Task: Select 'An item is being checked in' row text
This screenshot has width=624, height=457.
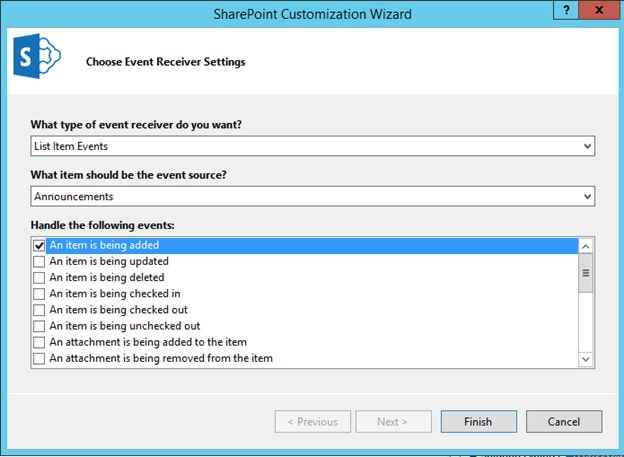Action: (x=115, y=294)
